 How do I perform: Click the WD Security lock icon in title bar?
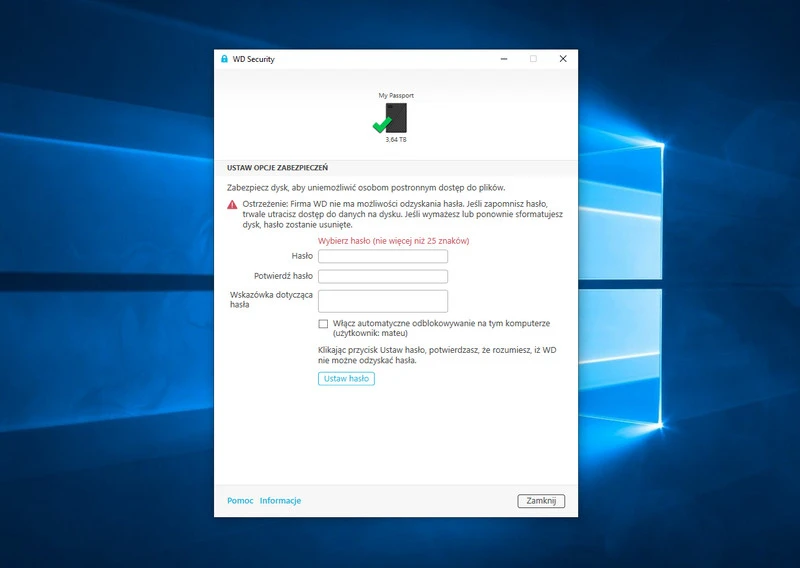click(224, 59)
